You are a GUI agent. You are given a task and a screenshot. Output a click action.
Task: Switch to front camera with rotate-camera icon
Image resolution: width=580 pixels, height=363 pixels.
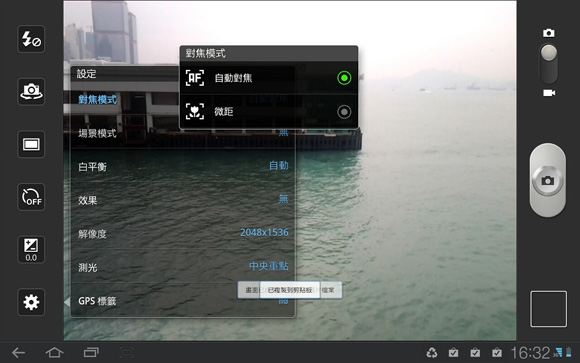click(31, 91)
